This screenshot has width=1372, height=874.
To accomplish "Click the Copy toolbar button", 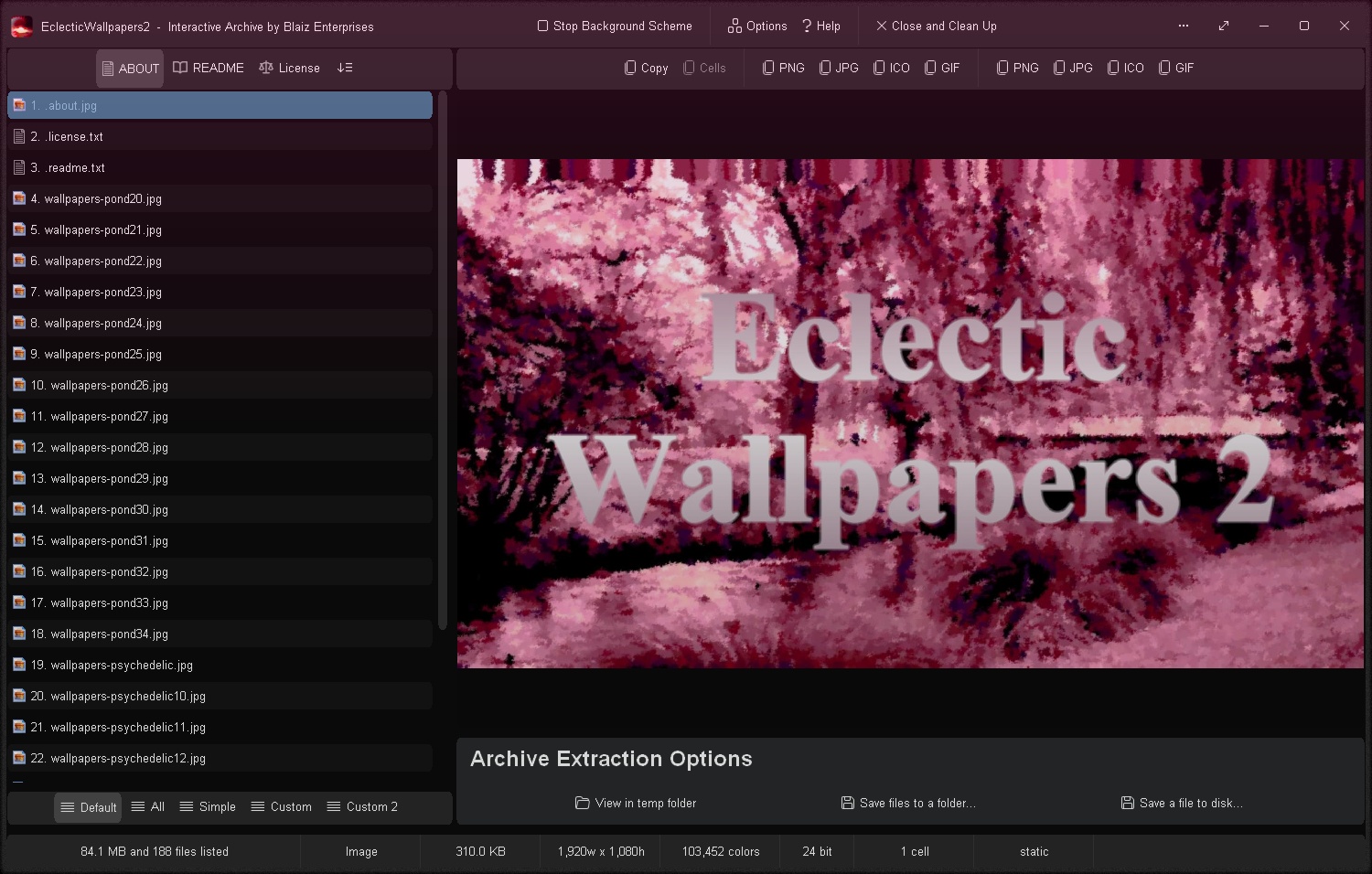I will point(646,68).
